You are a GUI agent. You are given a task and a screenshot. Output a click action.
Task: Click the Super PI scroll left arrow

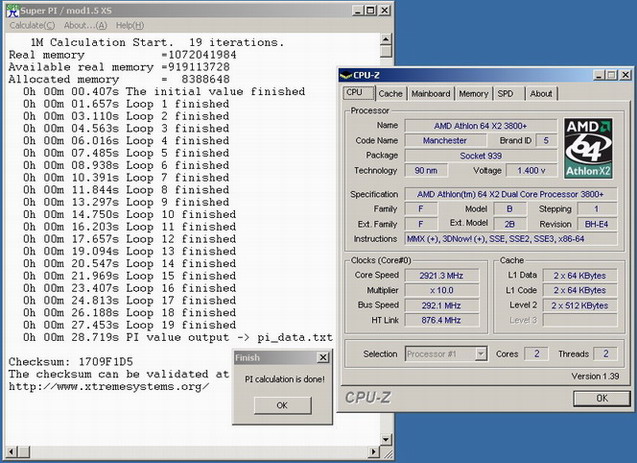[11, 452]
